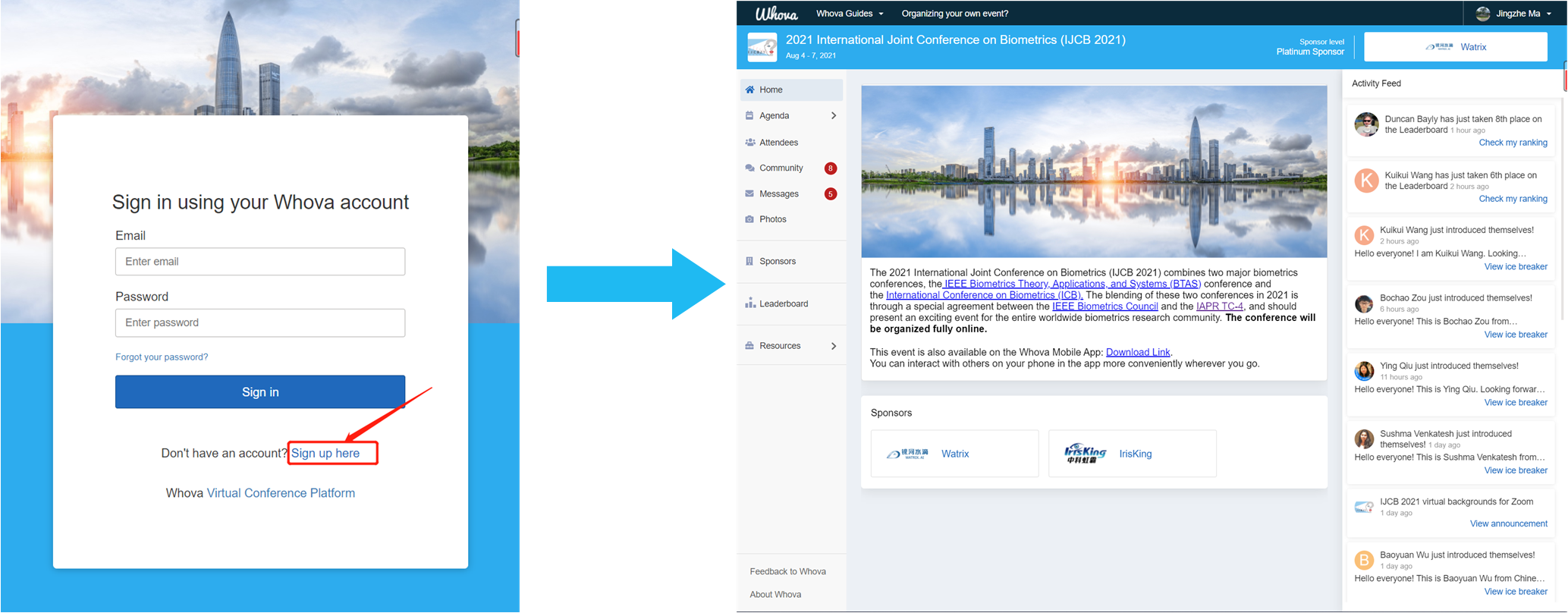Click the Watrix name in Sponsors section
This screenshot has width=1568, height=613.
[955, 454]
